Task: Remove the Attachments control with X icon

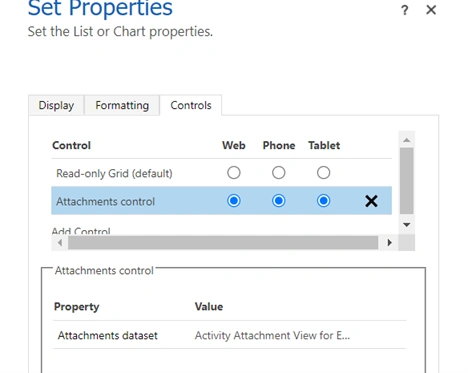Action: coord(371,201)
